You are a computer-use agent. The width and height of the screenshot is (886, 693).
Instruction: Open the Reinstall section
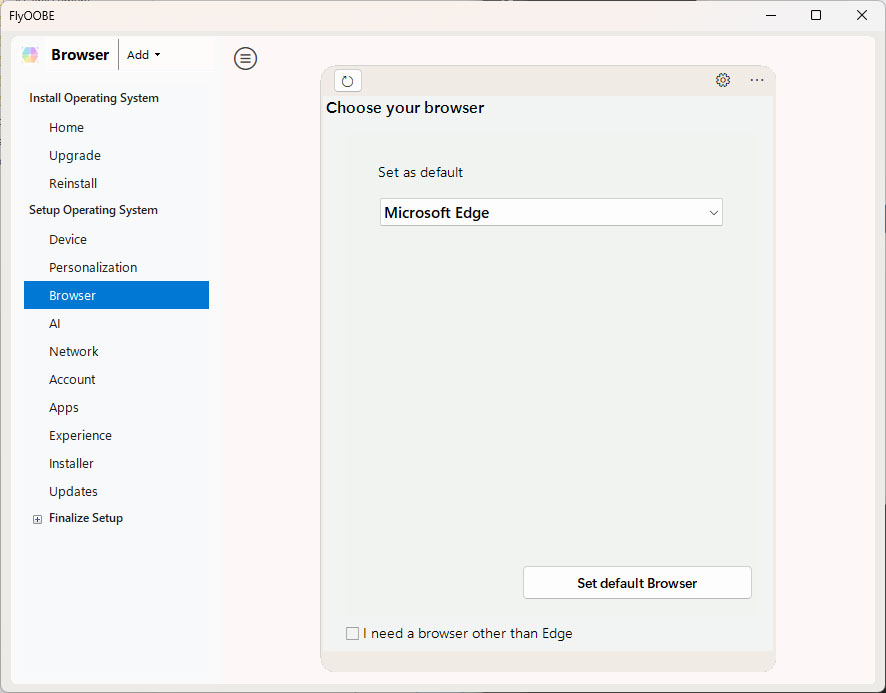click(73, 184)
